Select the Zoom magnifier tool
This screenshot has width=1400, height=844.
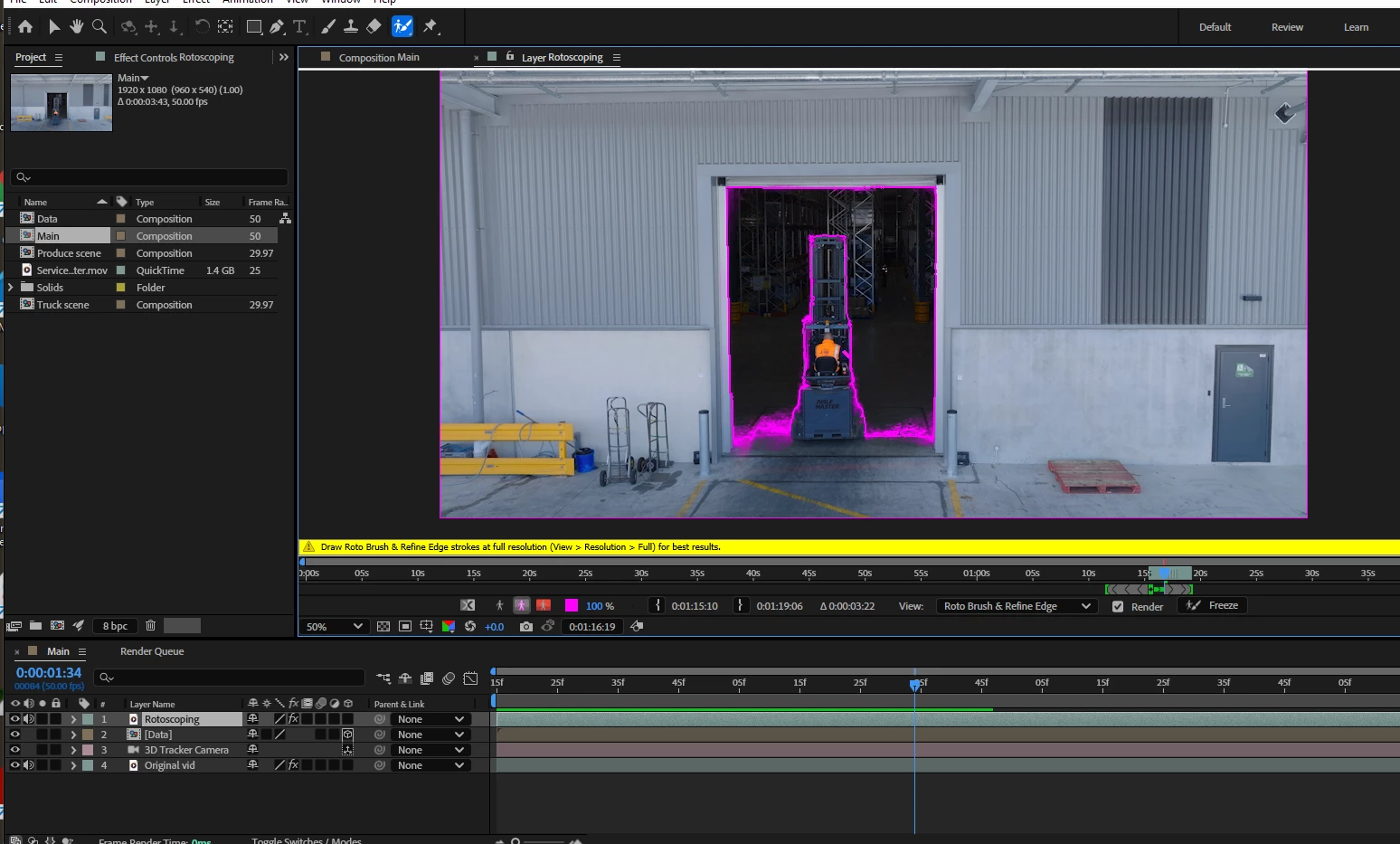(99, 27)
